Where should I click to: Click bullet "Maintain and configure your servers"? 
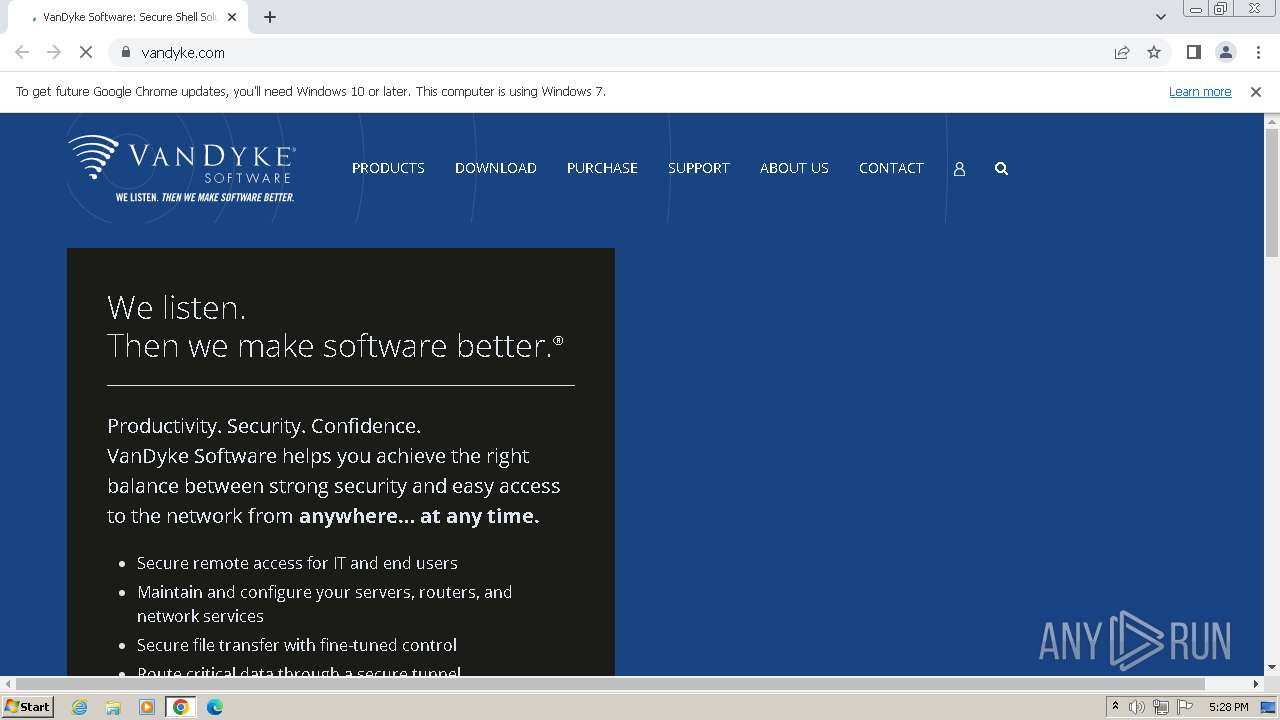pyautogui.click(x=324, y=604)
